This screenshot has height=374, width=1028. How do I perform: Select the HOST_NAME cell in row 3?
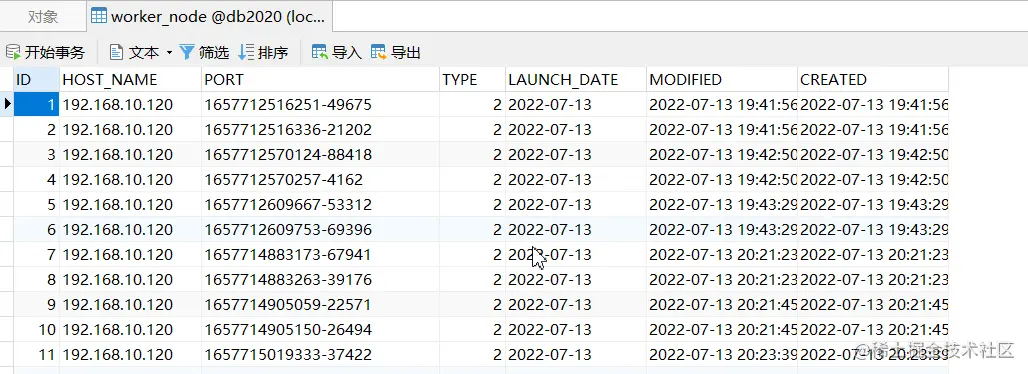pos(130,154)
